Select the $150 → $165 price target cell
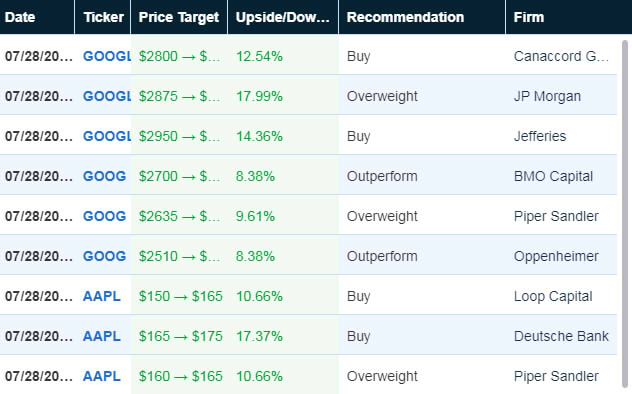 coord(181,296)
